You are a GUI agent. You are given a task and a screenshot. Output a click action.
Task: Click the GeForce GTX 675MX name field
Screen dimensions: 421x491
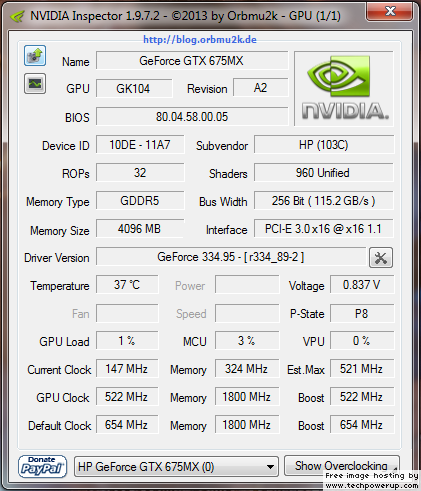click(x=192, y=61)
